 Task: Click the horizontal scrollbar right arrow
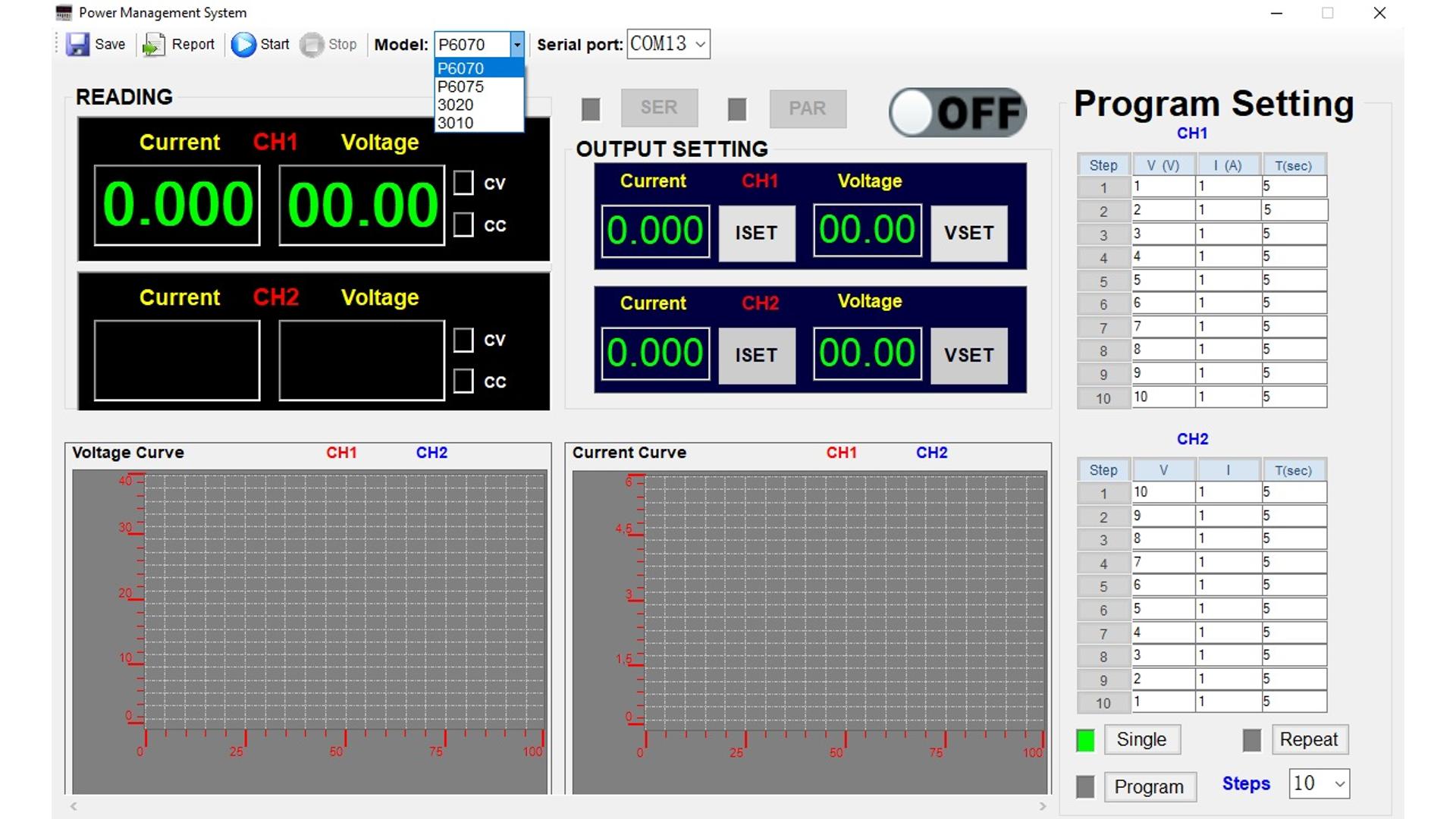pyautogui.click(x=1043, y=806)
